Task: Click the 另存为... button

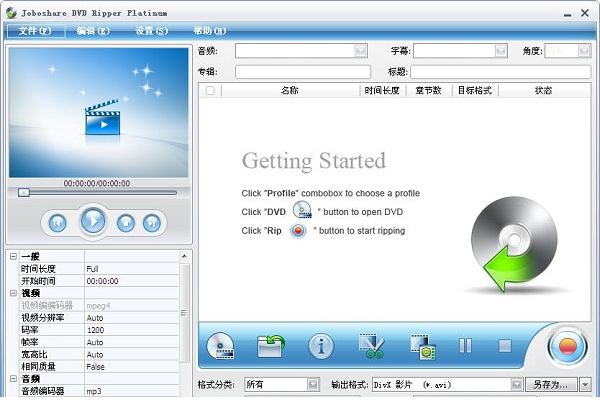Action: tap(551, 384)
